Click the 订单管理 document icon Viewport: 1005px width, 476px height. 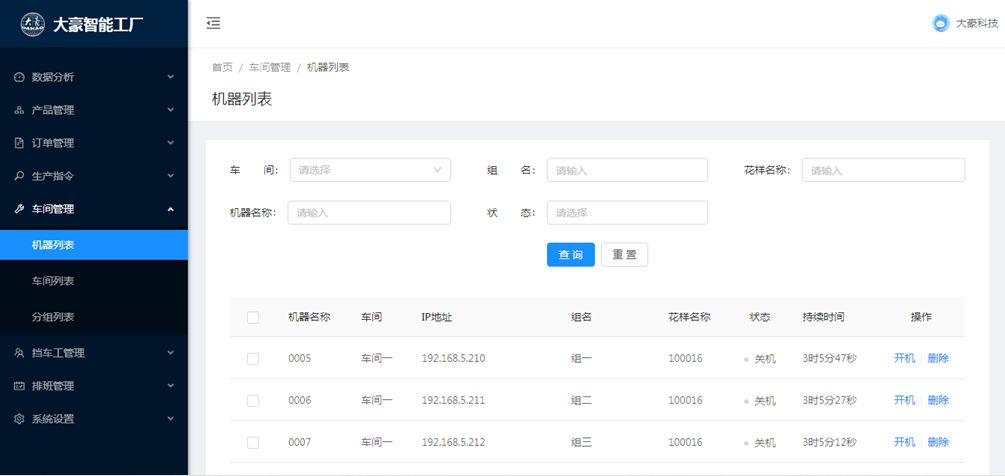[x=19, y=143]
